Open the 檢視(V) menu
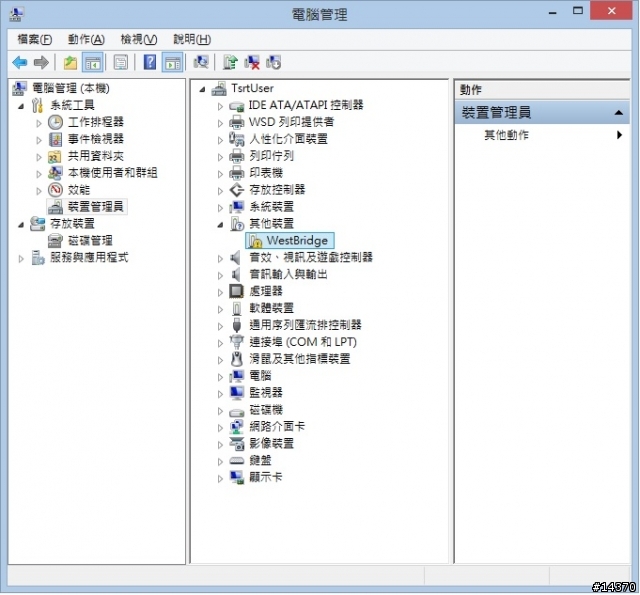The image size is (640, 595). 139,40
